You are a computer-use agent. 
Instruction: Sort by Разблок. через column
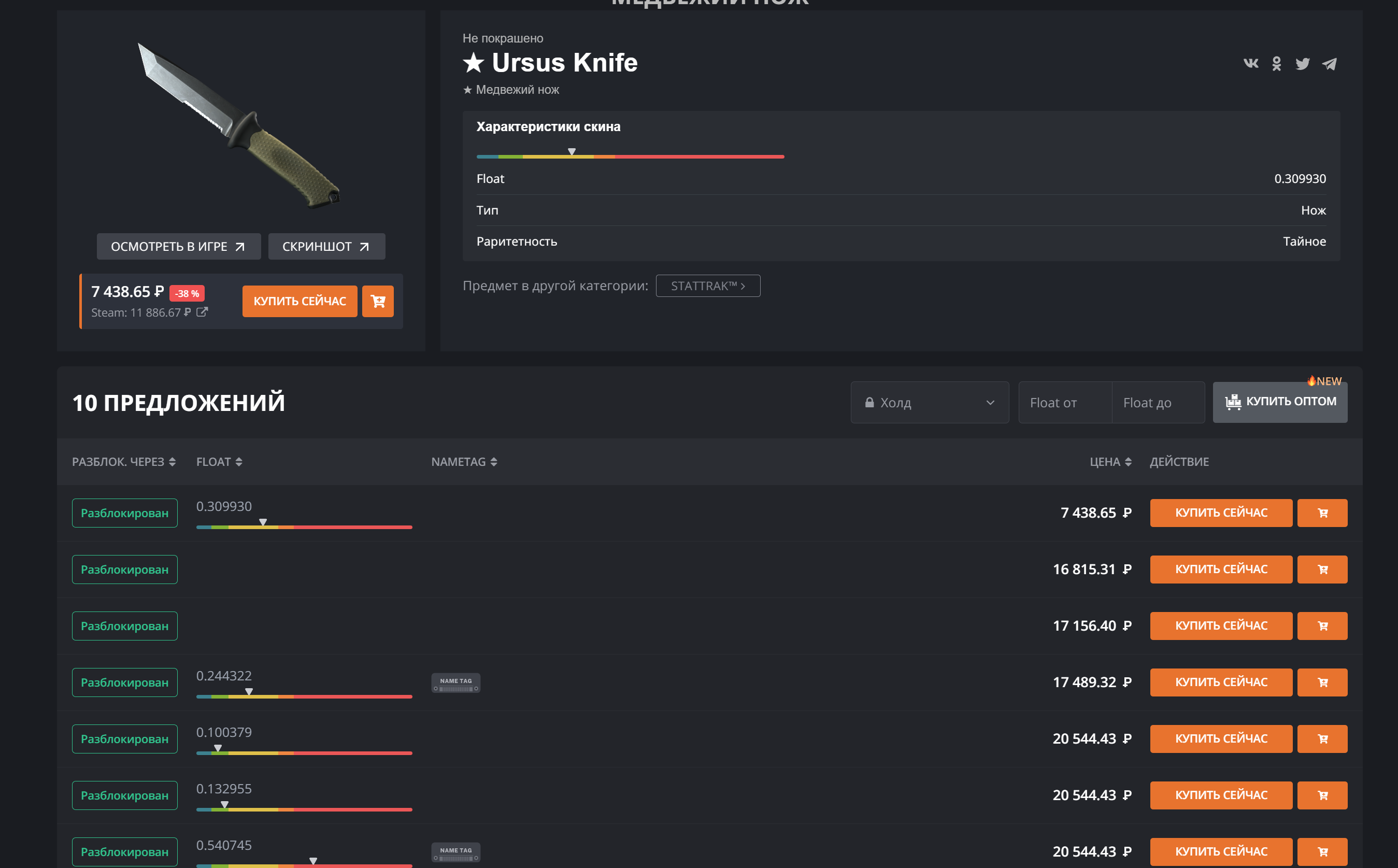(x=123, y=462)
